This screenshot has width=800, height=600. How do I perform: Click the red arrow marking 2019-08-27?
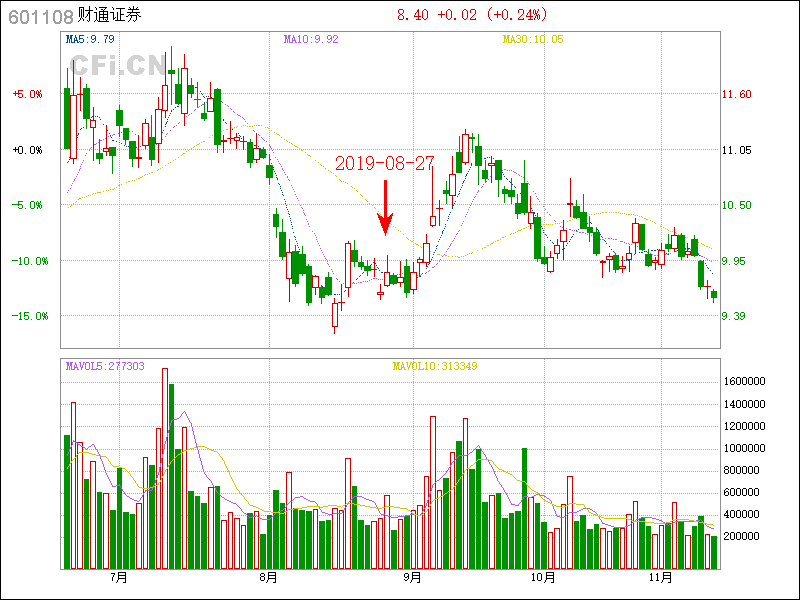tap(385, 208)
